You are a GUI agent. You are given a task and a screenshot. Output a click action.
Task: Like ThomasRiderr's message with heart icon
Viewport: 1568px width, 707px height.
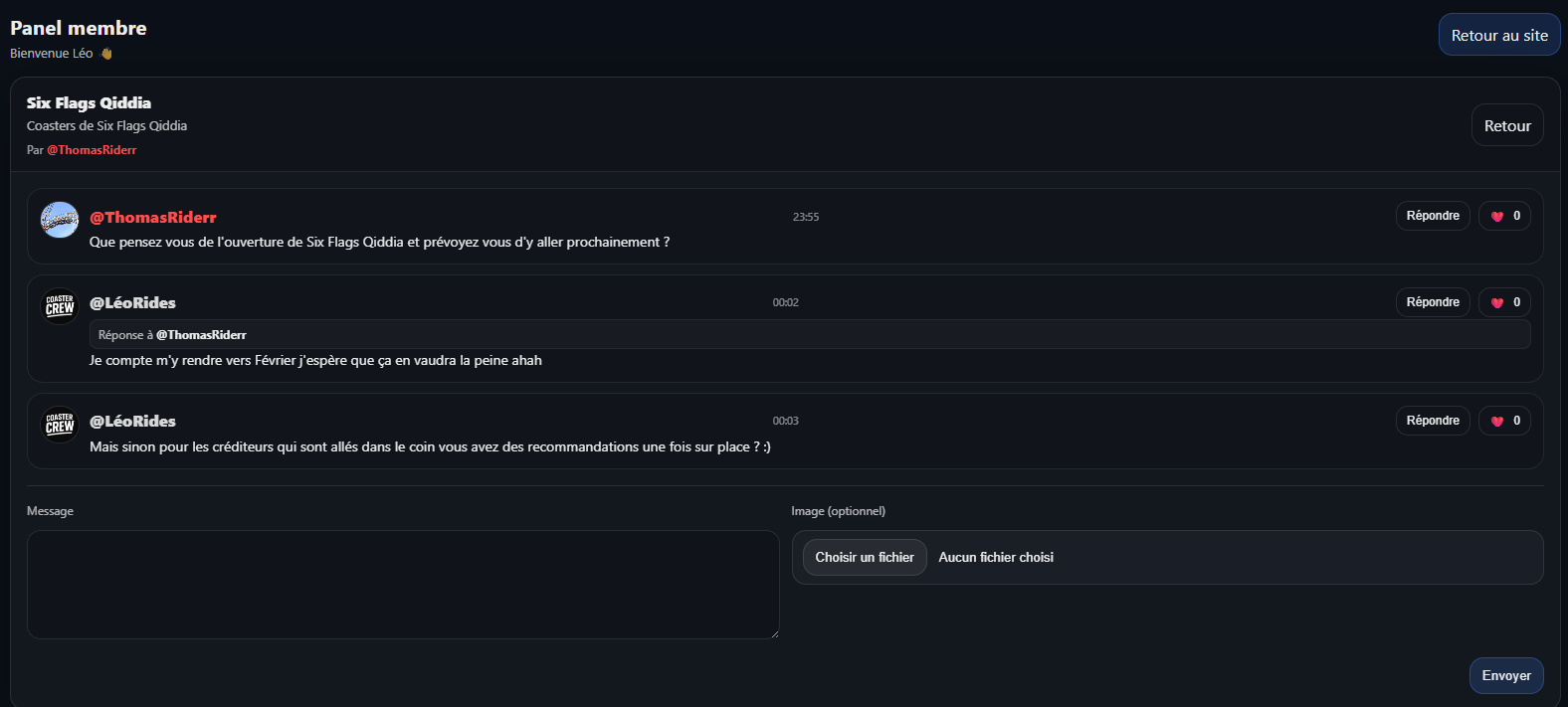coord(1504,216)
